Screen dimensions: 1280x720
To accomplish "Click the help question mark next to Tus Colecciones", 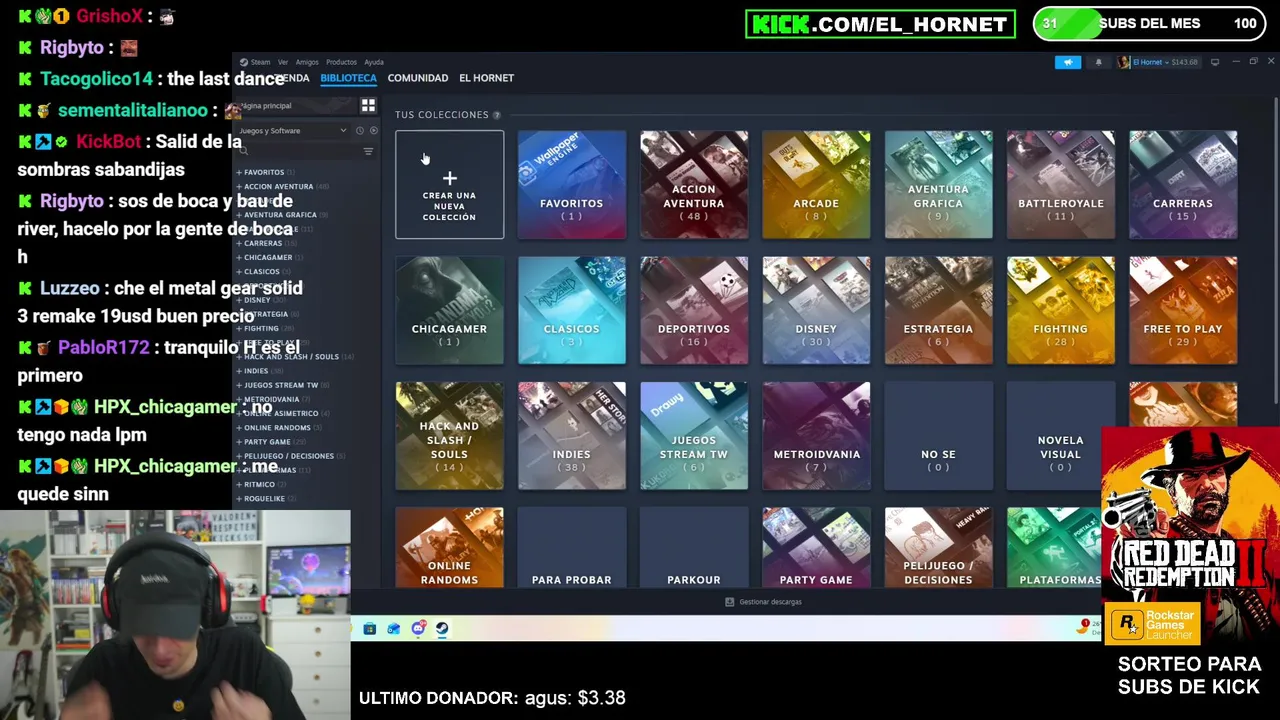I will [x=497, y=115].
